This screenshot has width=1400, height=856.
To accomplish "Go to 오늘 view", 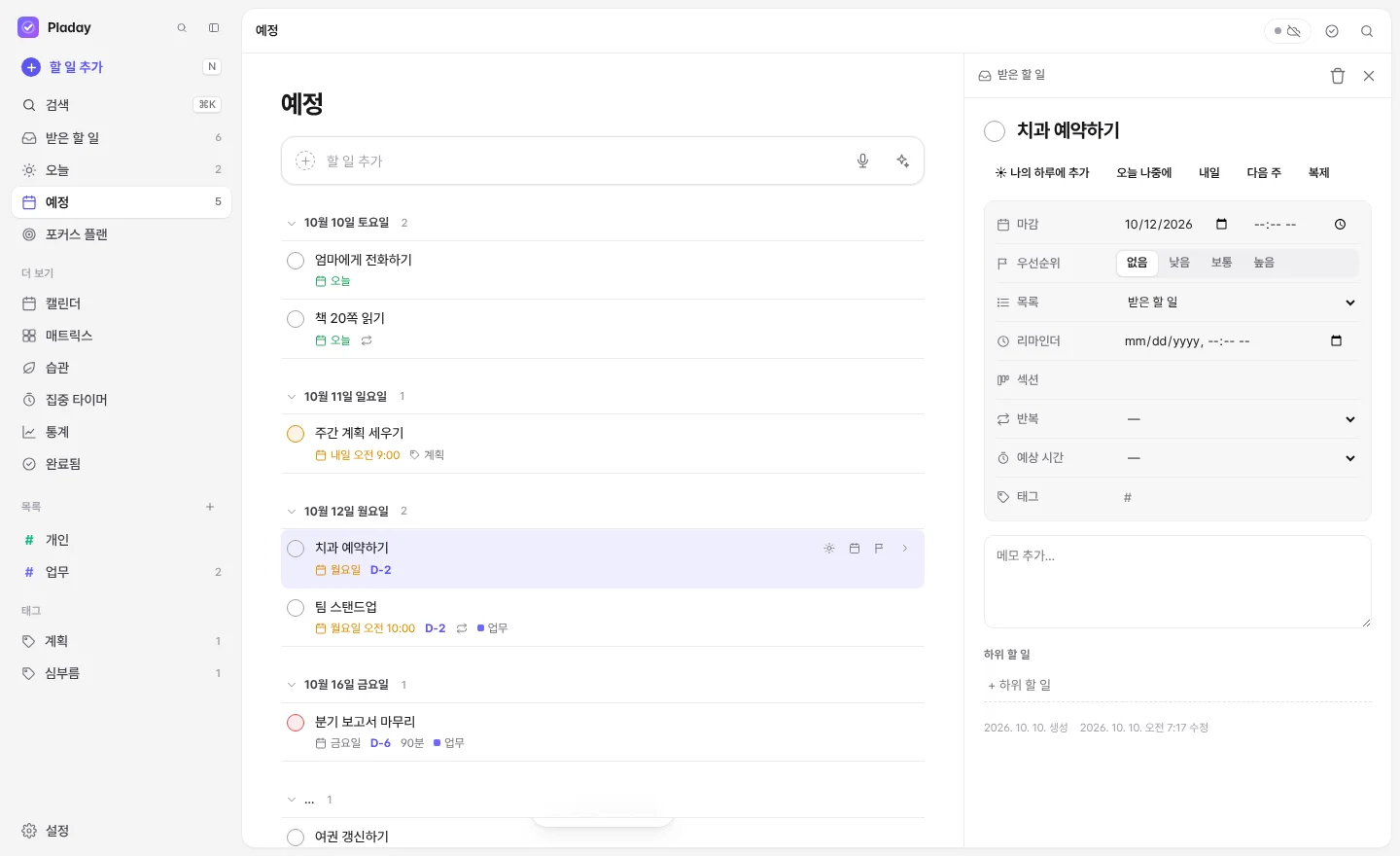I will click(122, 170).
